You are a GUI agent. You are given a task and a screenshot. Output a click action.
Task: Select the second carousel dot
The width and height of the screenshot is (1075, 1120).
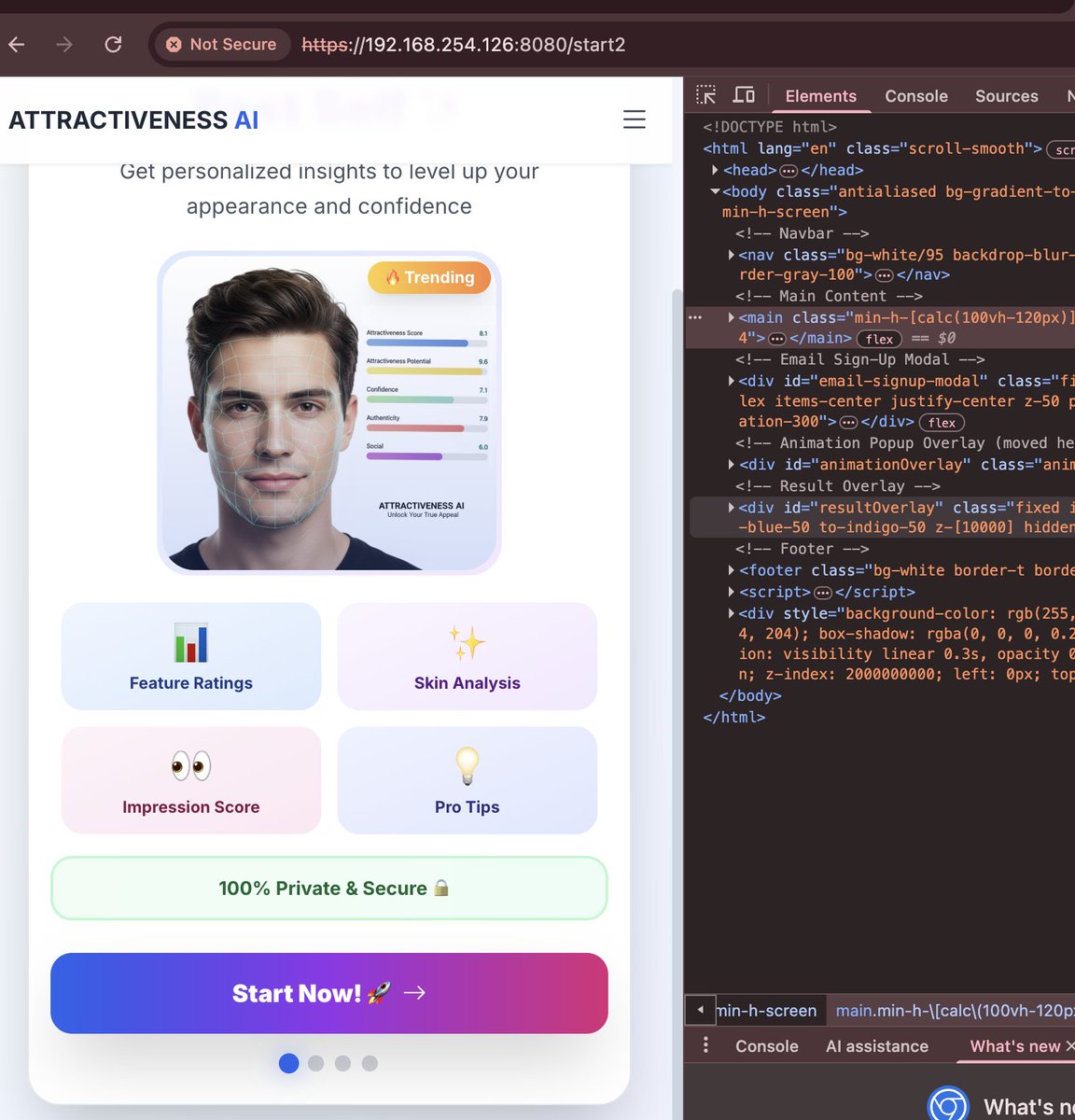click(316, 1063)
